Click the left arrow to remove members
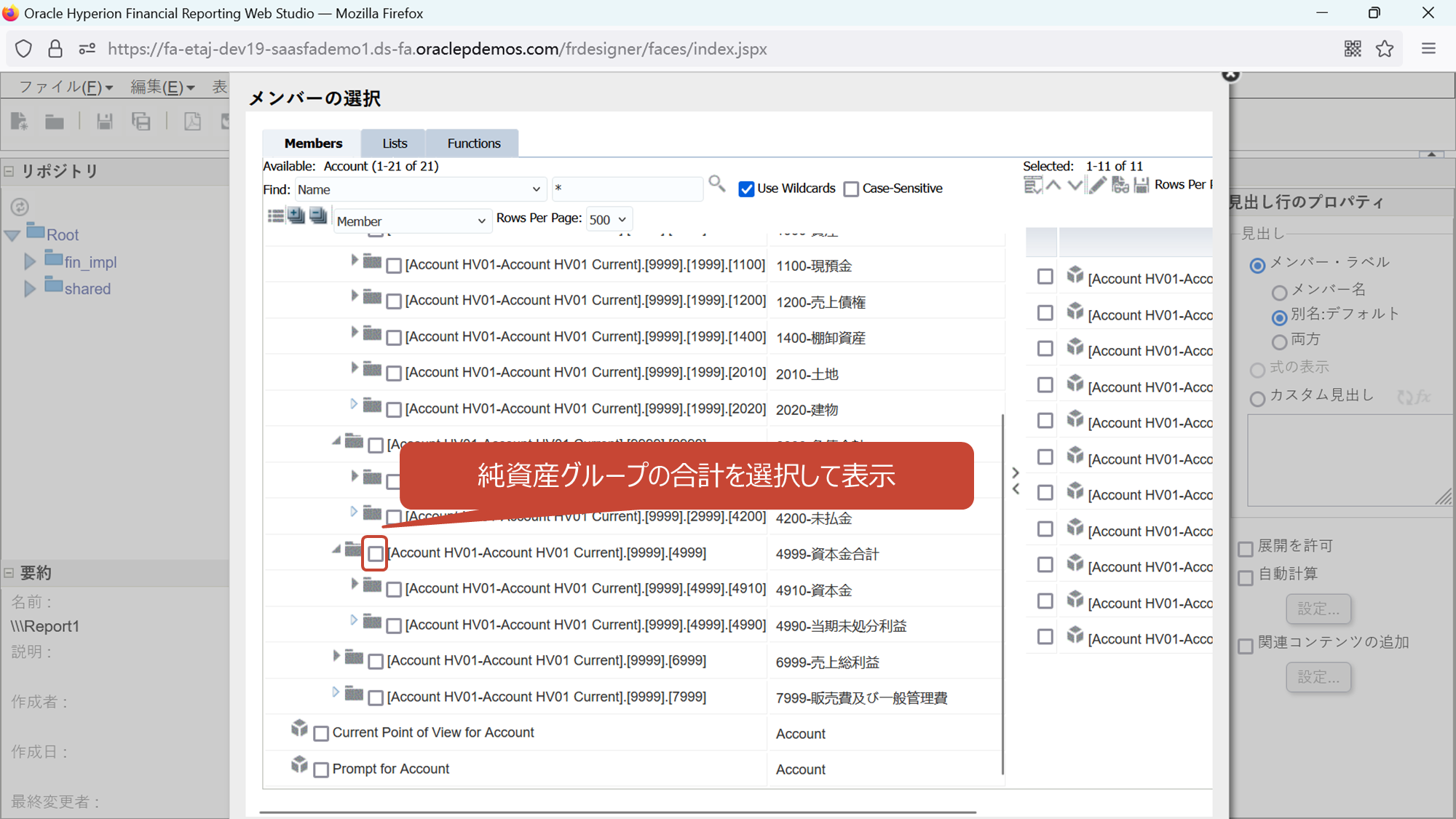 click(x=1016, y=489)
